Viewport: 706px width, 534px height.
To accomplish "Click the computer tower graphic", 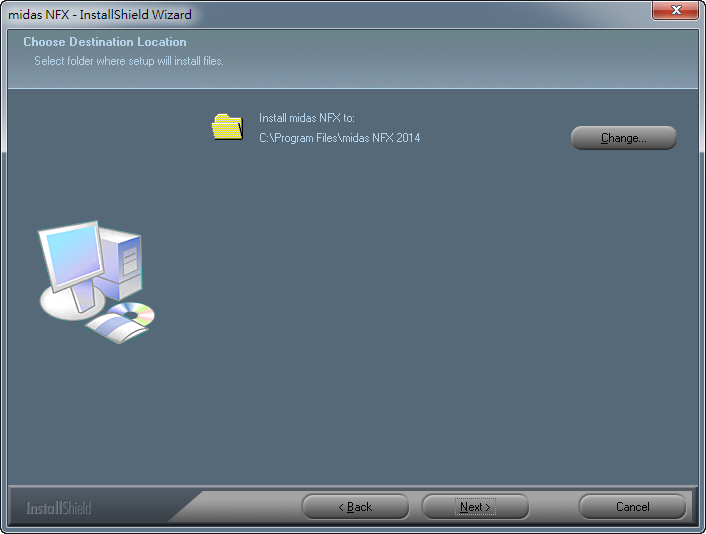I will [126, 263].
